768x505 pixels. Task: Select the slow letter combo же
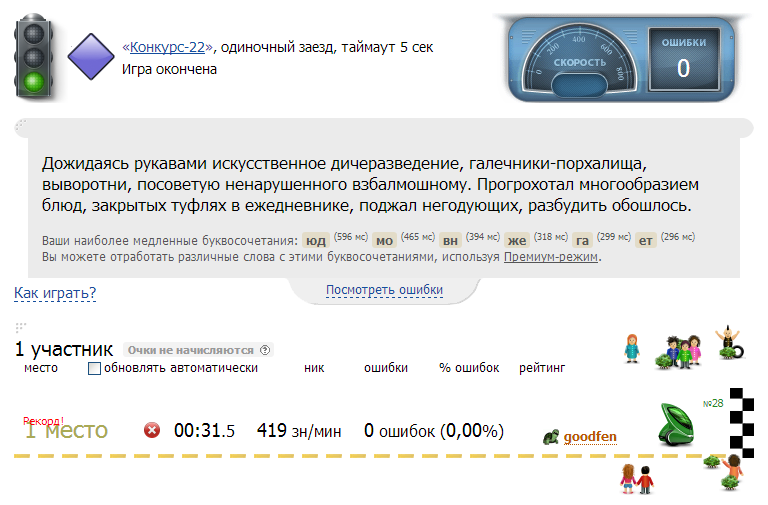pyautogui.click(x=517, y=240)
